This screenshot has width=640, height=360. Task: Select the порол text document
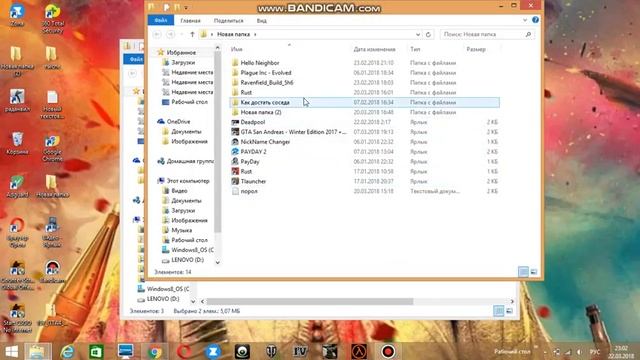point(249,191)
